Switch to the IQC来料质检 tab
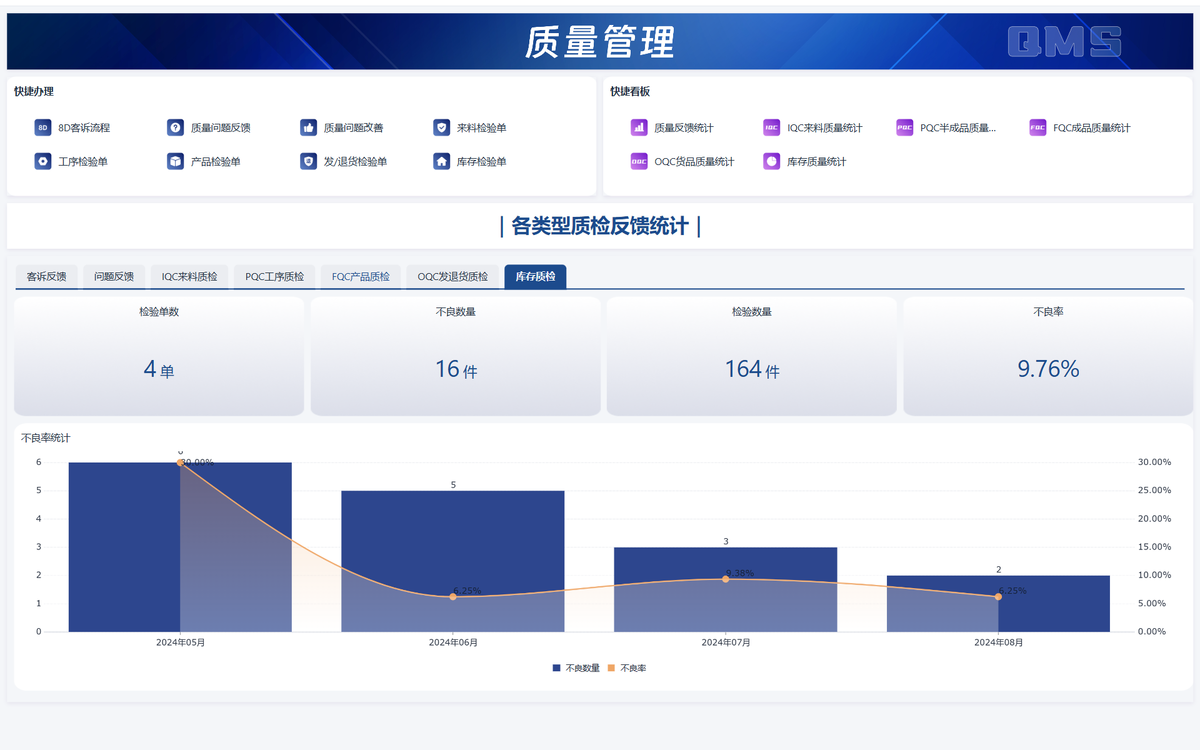Image resolution: width=1200 pixels, height=750 pixels. point(190,277)
